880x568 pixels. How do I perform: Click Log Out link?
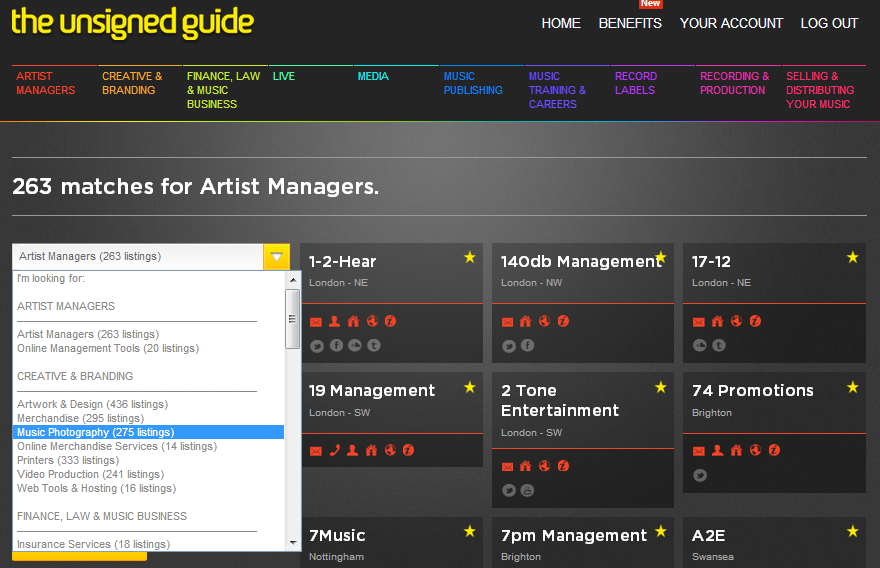point(829,23)
